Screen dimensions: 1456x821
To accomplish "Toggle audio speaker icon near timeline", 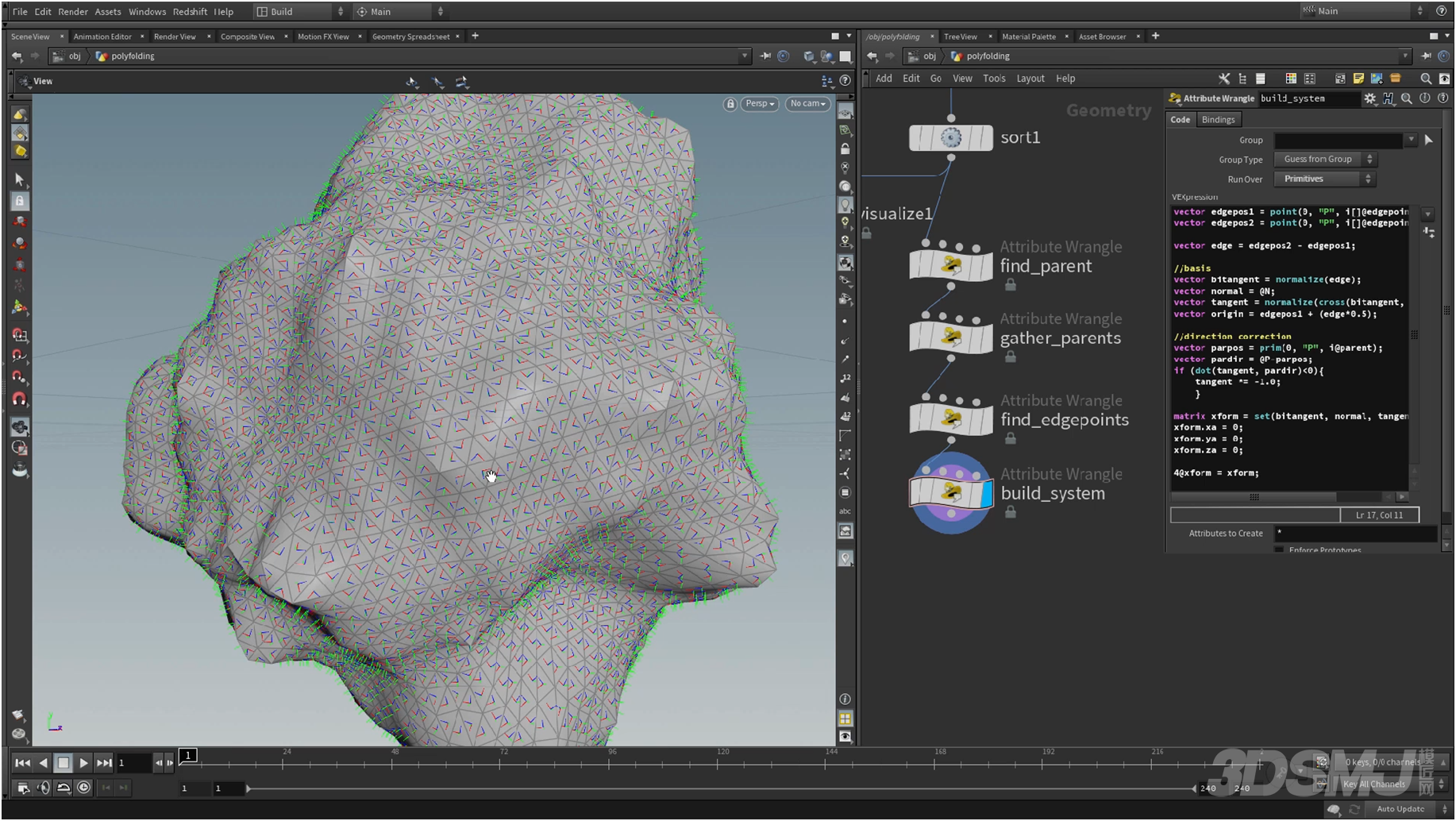I will 44,788.
